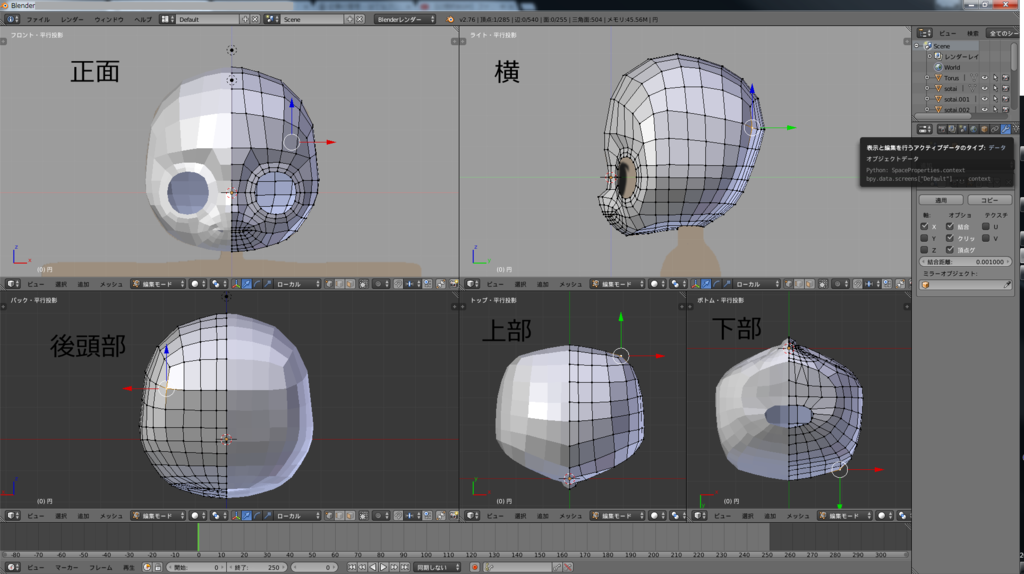This screenshot has width=1024, height=574.
Task: Click the コピー modifier button
Action: 990,200
